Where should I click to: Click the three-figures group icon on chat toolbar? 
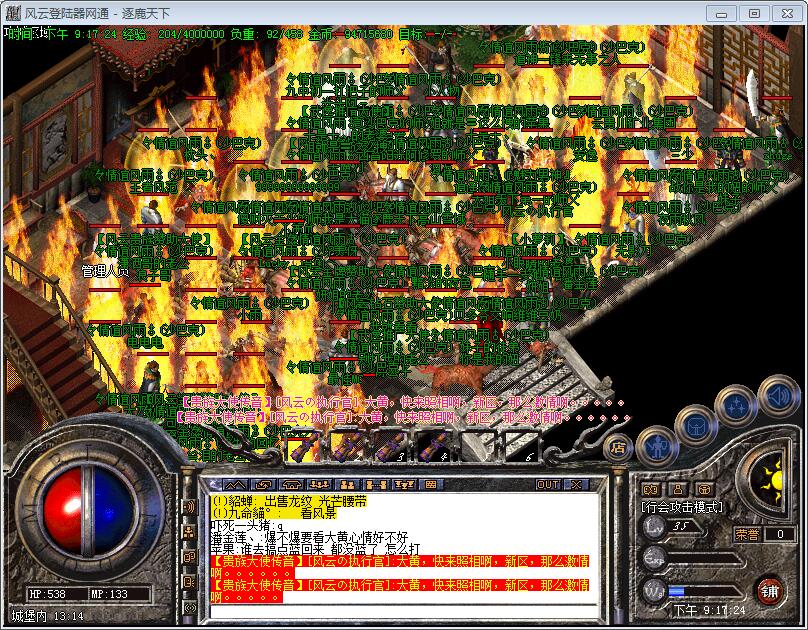click(319, 484)
